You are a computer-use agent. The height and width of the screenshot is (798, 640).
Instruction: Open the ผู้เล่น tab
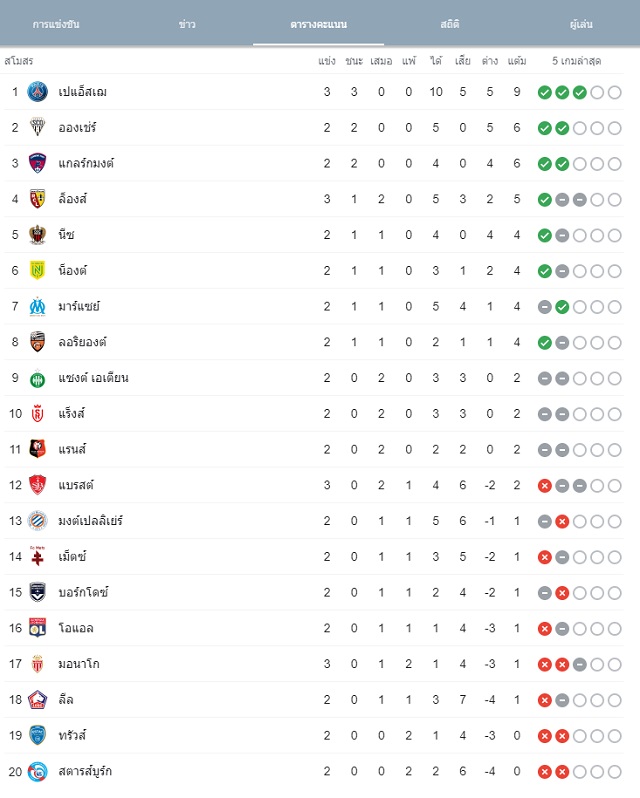(581, 24)
